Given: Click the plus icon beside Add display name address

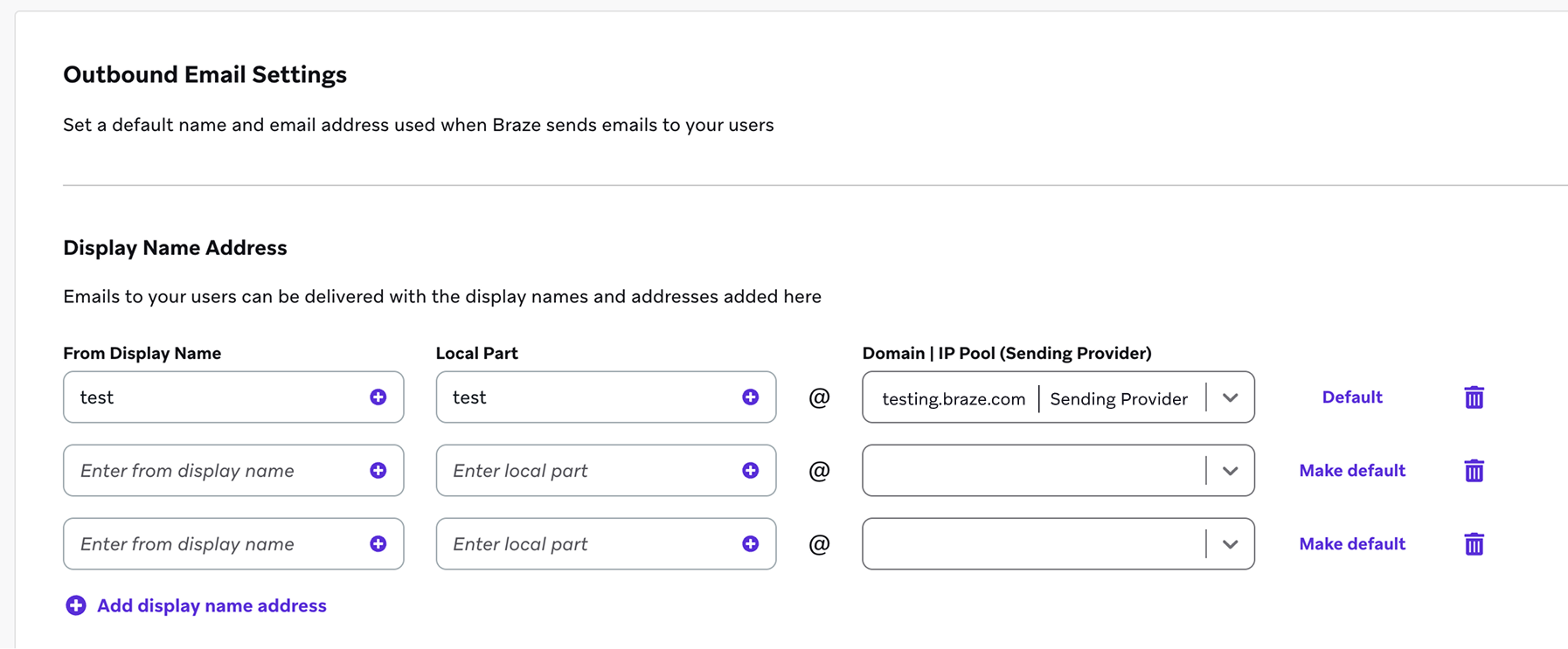Looking at the screenshot, I should [76, 605].
